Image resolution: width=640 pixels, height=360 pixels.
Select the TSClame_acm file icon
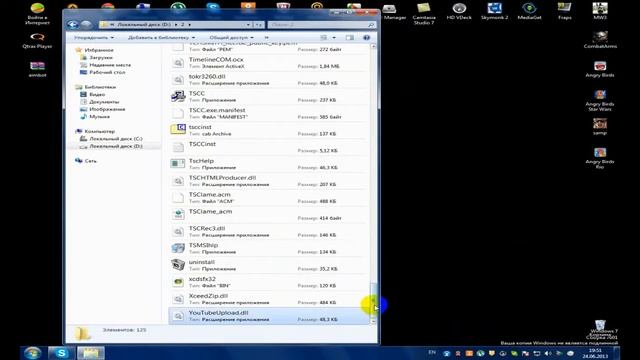(178, 214)
